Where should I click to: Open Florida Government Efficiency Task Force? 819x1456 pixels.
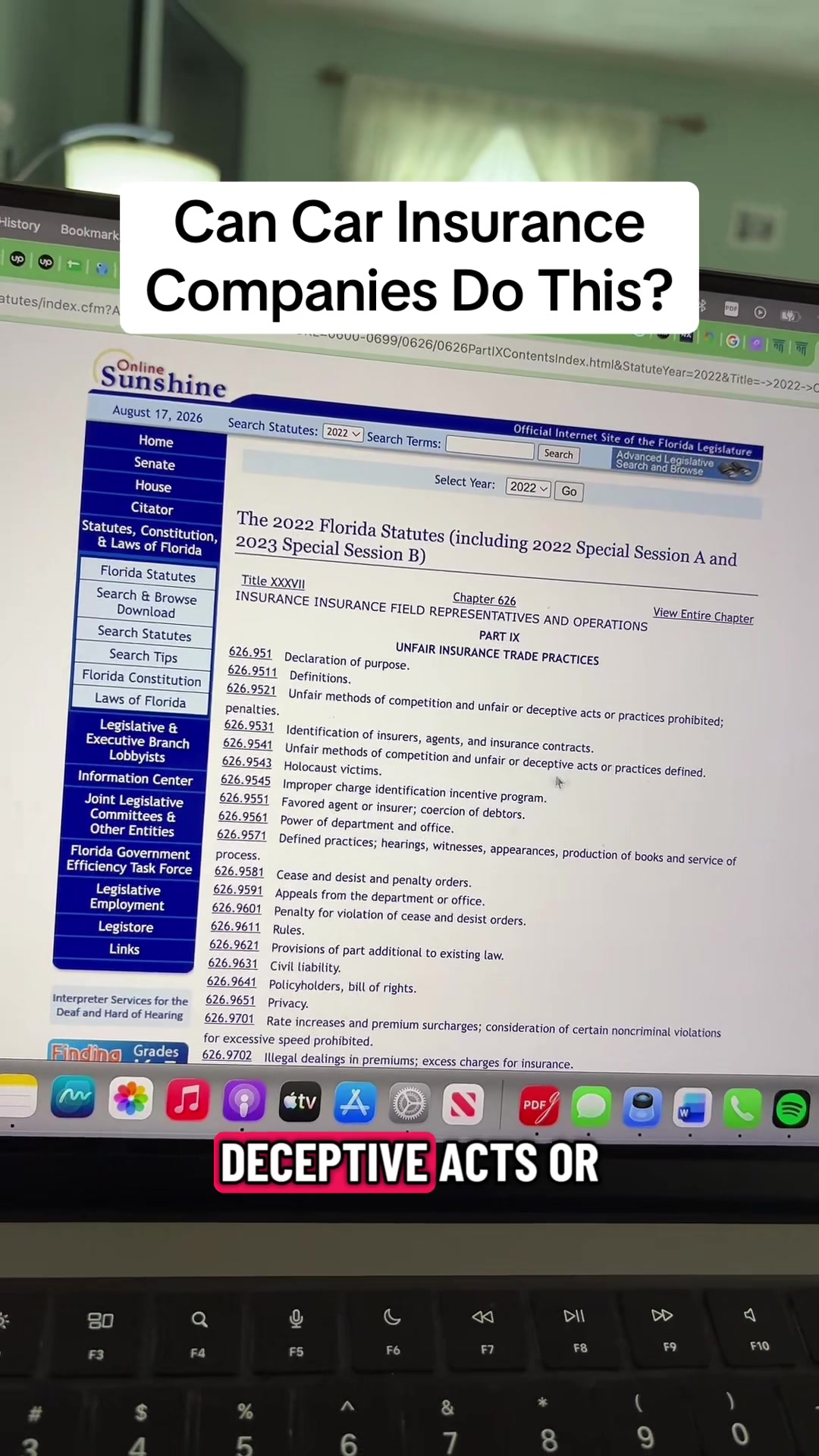130,860
